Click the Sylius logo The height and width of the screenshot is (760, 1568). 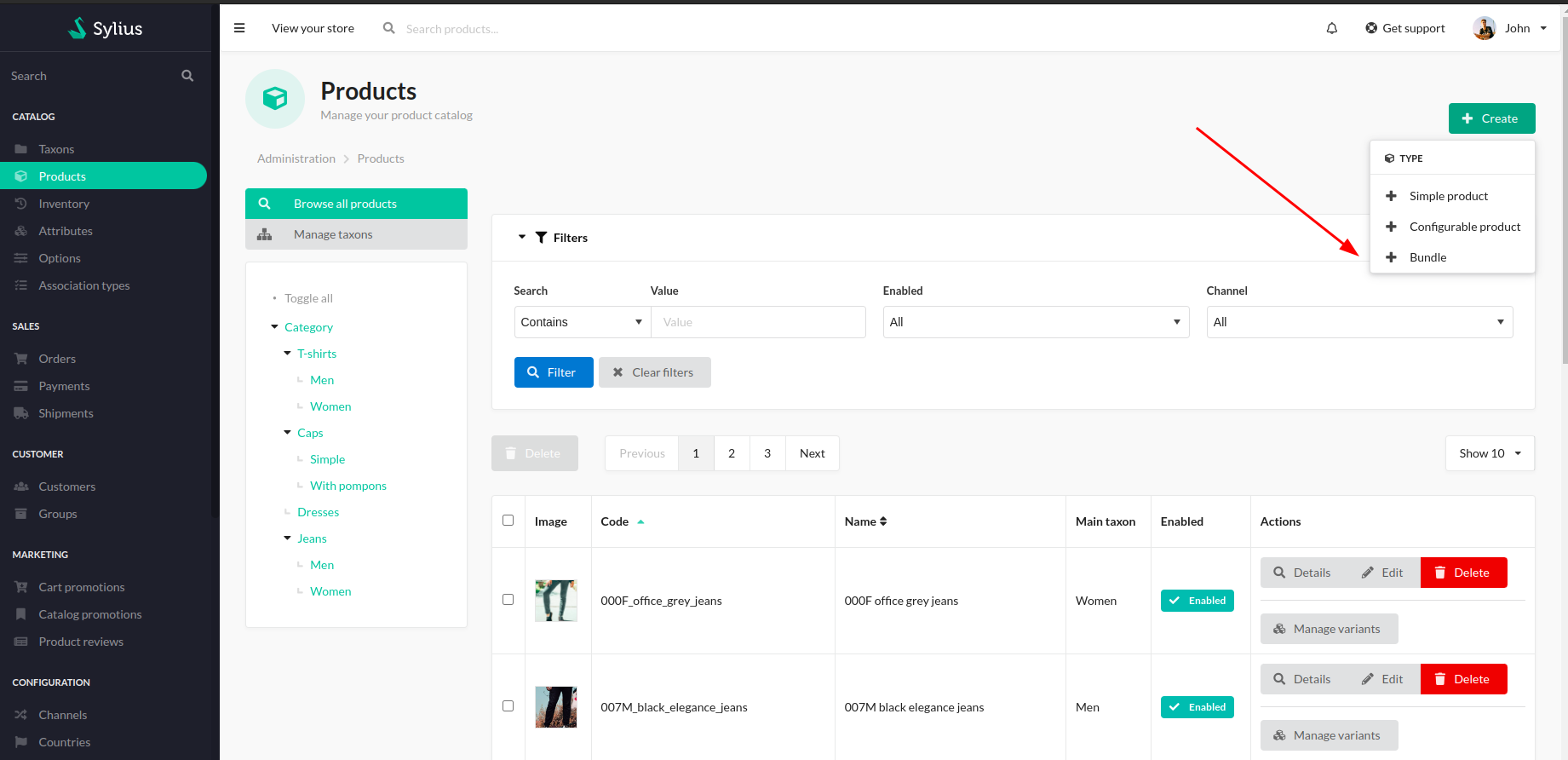(x=106, y=28)
